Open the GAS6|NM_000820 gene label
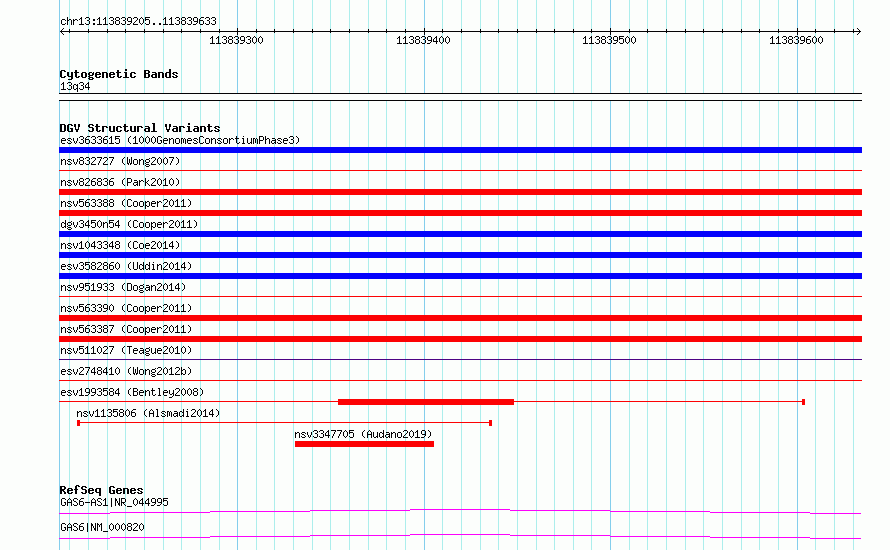This screenshot has width=890, height=550. pyautogui.click(x=102, y=527)
